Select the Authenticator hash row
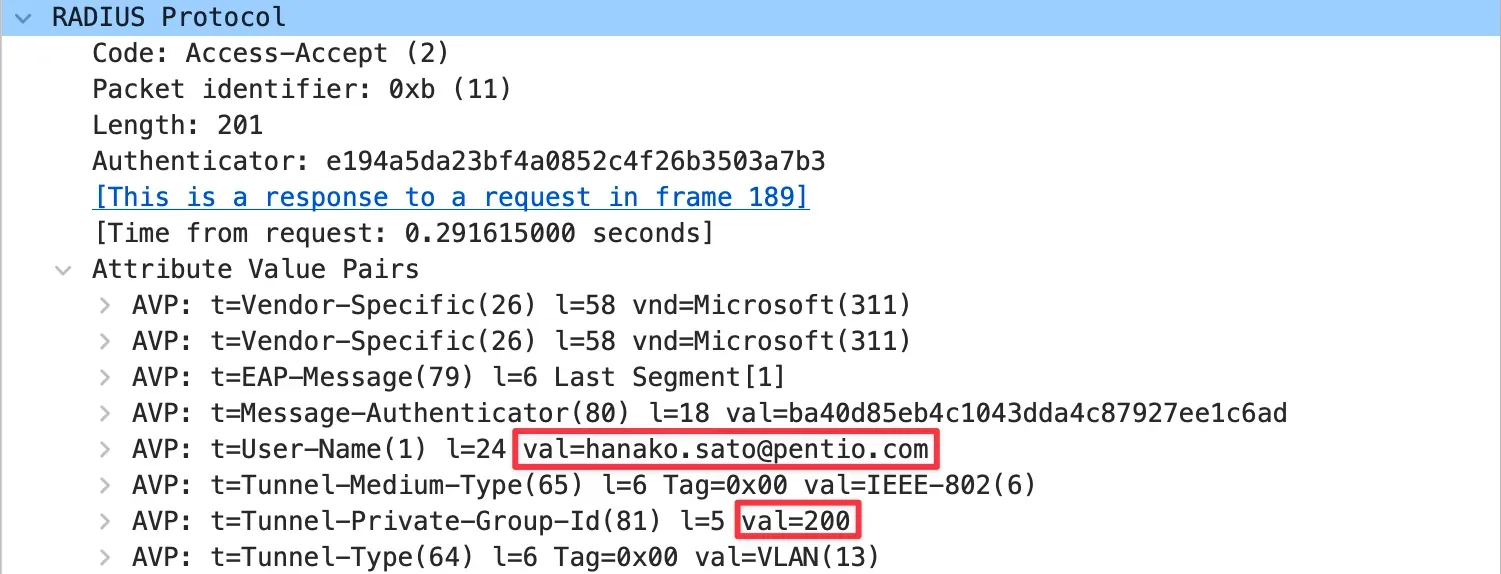This screenshot has height=574, width=1501. click(x=458, y=161)
